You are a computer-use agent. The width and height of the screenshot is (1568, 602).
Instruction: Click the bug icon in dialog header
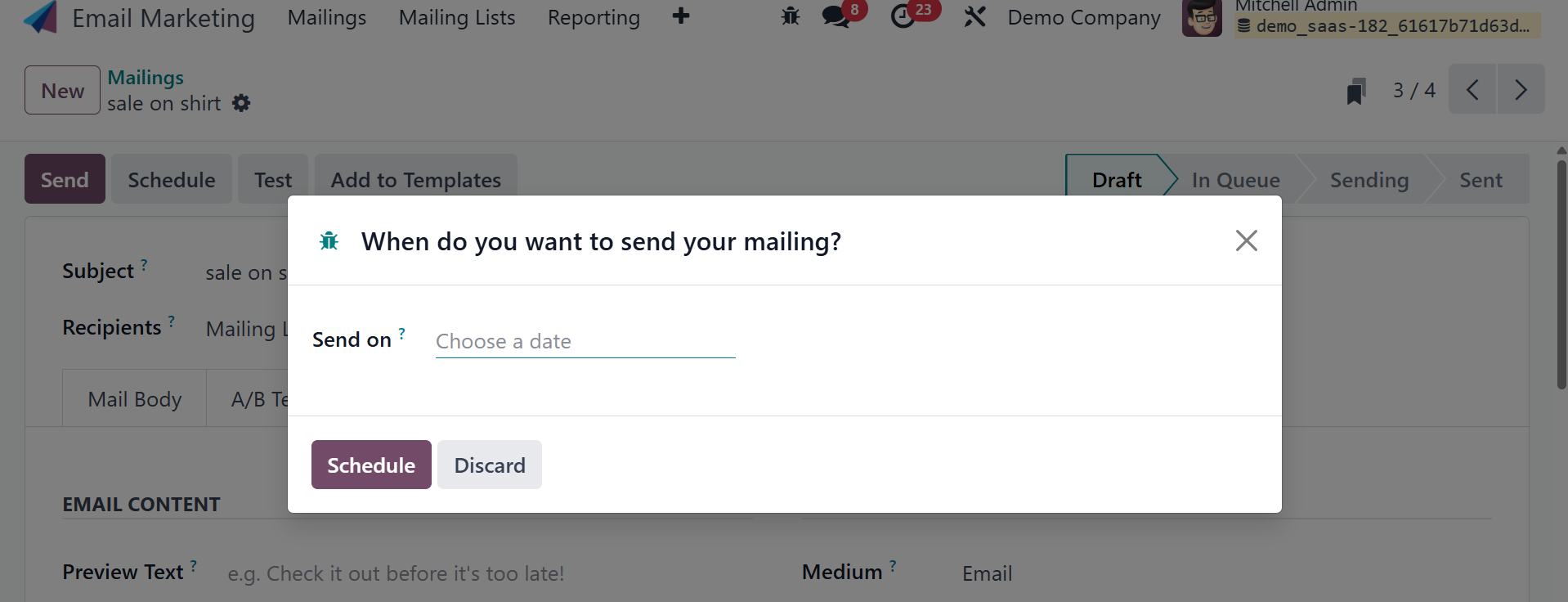pyautogui.click(x=329, y=241)
